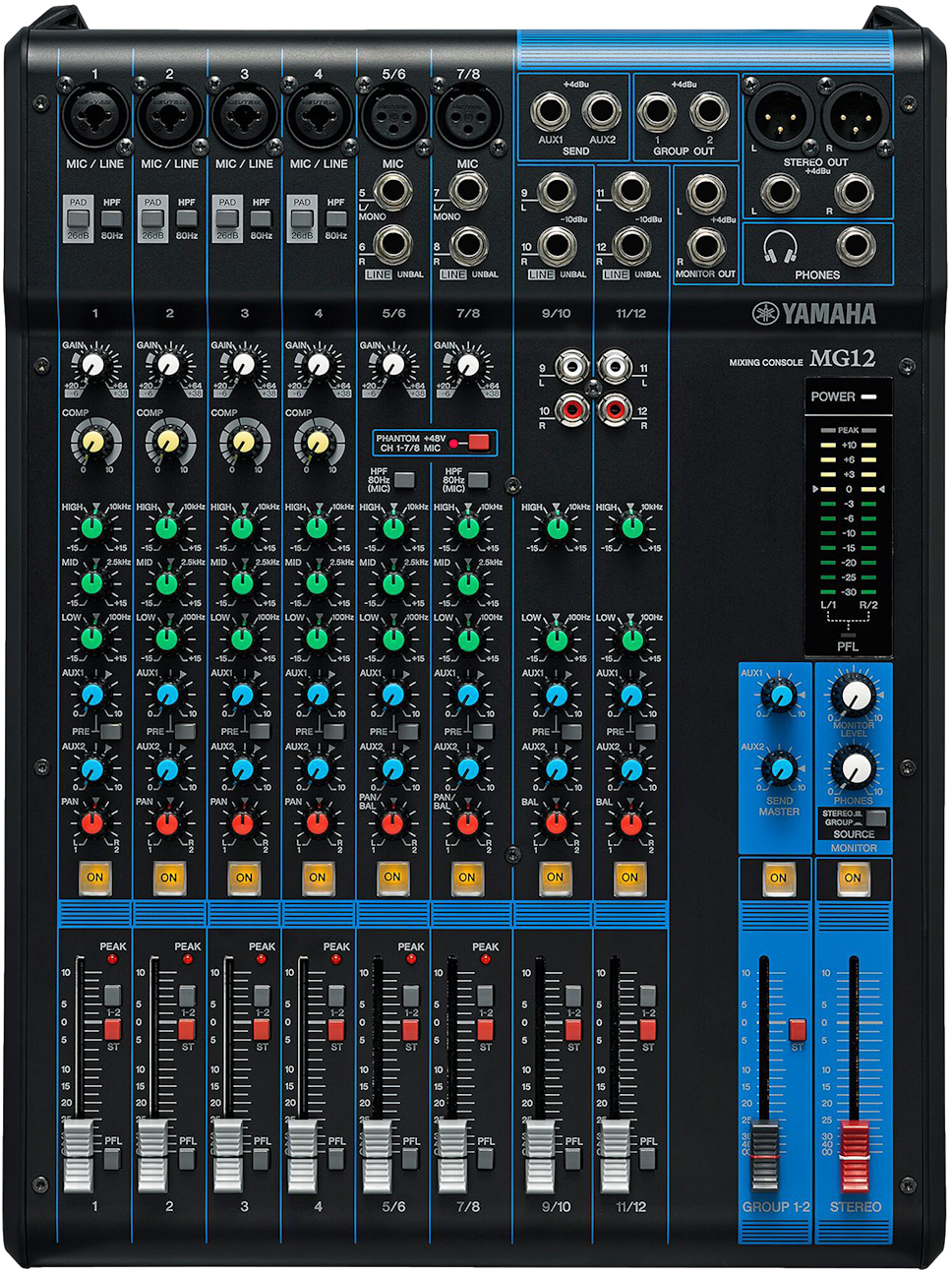Image resolution: width=952 pixels, height=1274 pixels.
Task: Click the MONITOR OUT R jack
Action: (x=706, y=247)
